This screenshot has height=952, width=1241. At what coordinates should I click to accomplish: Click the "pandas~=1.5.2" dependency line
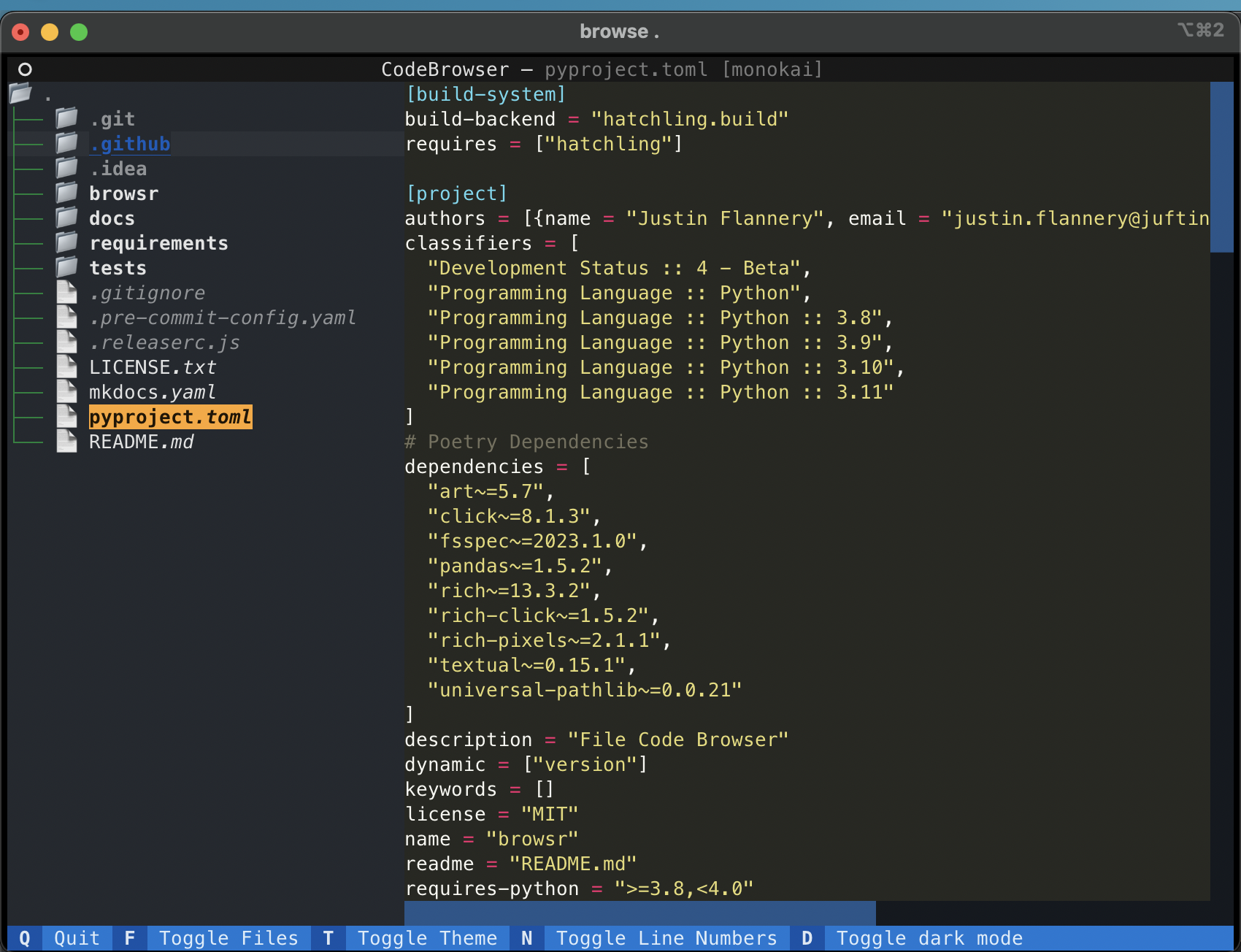pos(521,566)
